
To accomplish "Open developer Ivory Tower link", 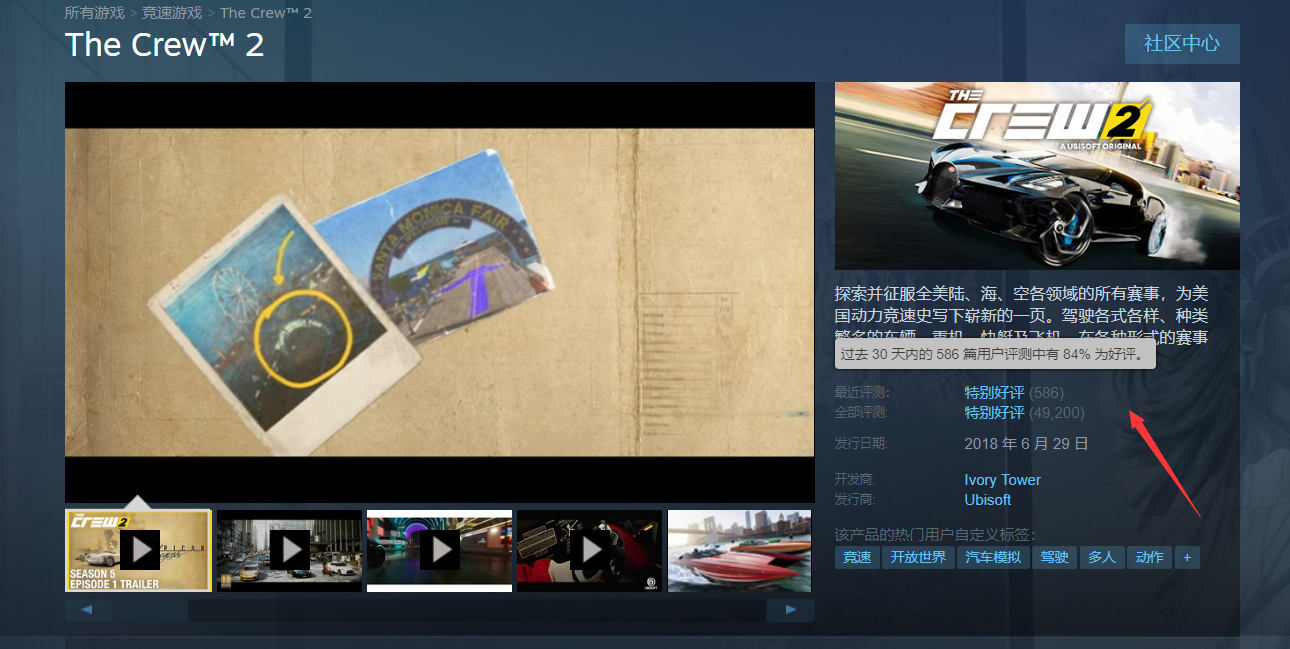I will (1002, 480).
